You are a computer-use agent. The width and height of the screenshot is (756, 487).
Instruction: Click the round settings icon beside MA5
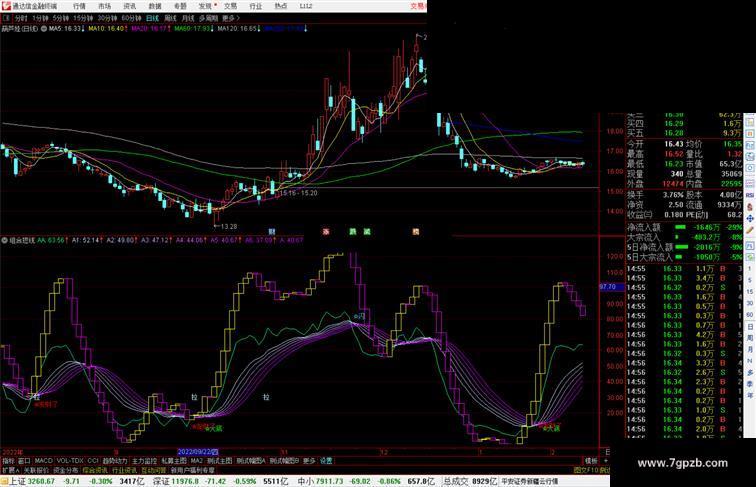point(44,29)
